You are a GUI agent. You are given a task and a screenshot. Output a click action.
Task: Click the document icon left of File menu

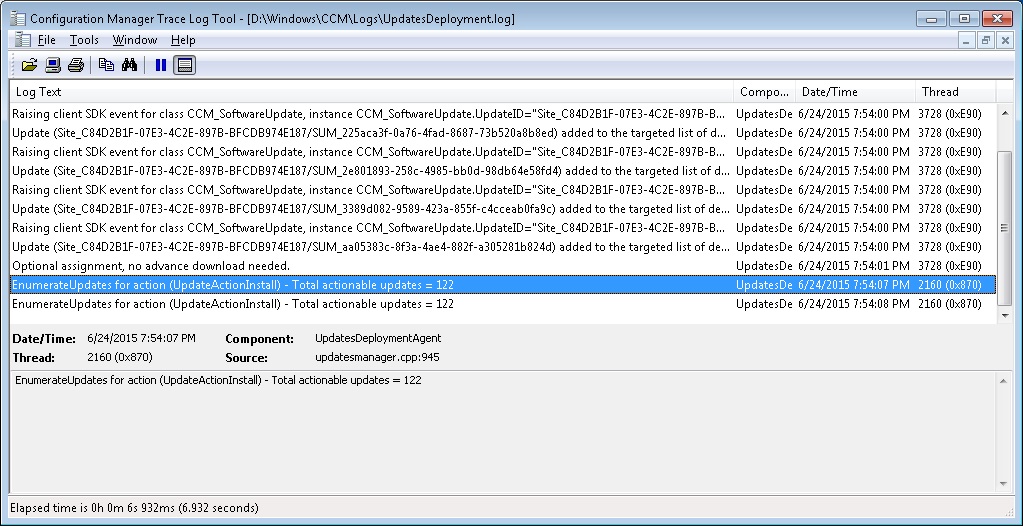pyautogui.click(x=22, y=40)
